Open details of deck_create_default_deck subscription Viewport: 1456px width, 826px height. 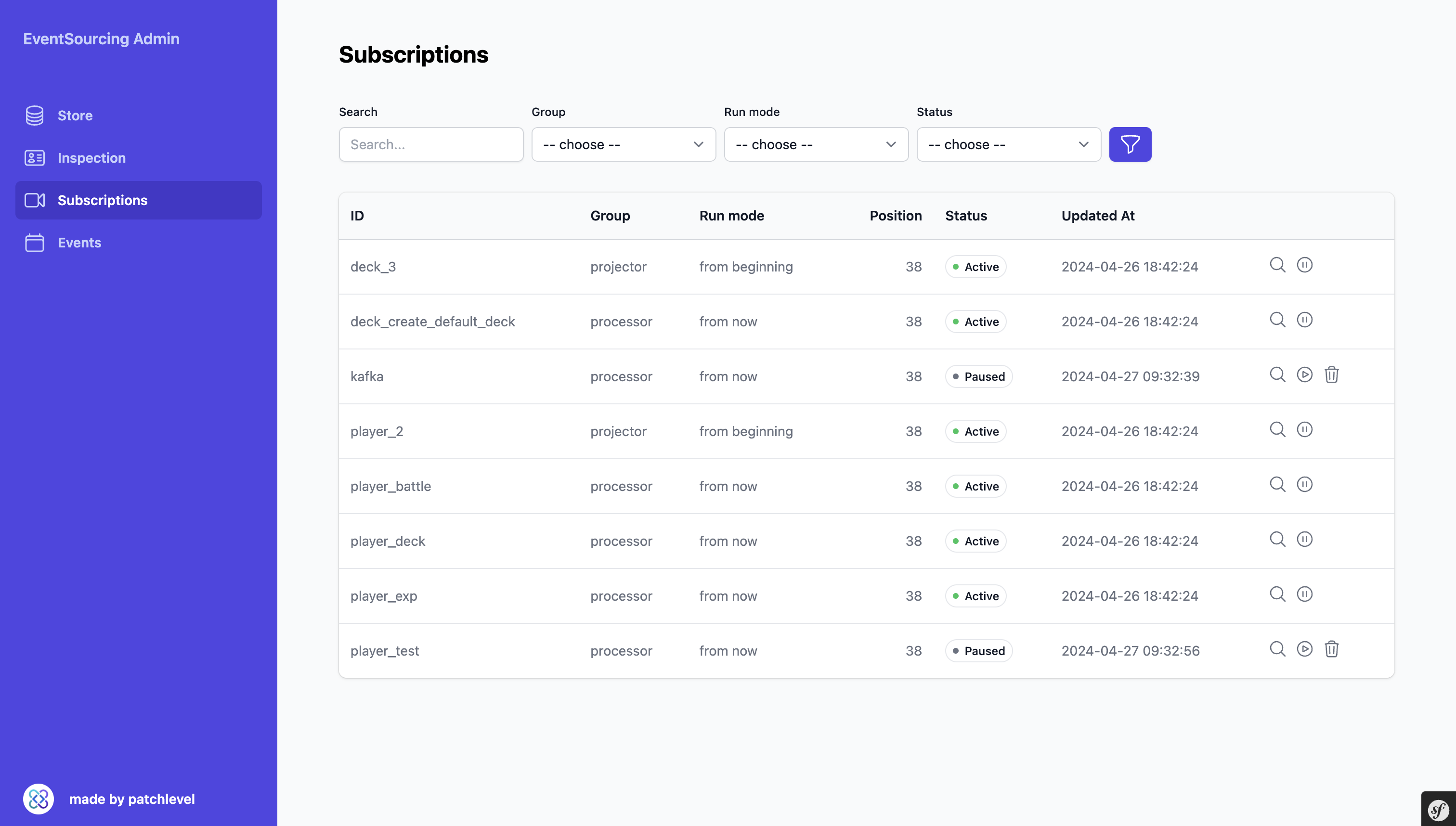[1277, 320]
